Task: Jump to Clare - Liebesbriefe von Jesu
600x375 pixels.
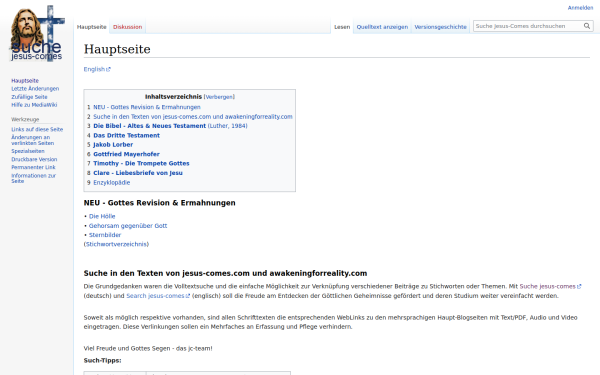Action: (x=138, y=173)
